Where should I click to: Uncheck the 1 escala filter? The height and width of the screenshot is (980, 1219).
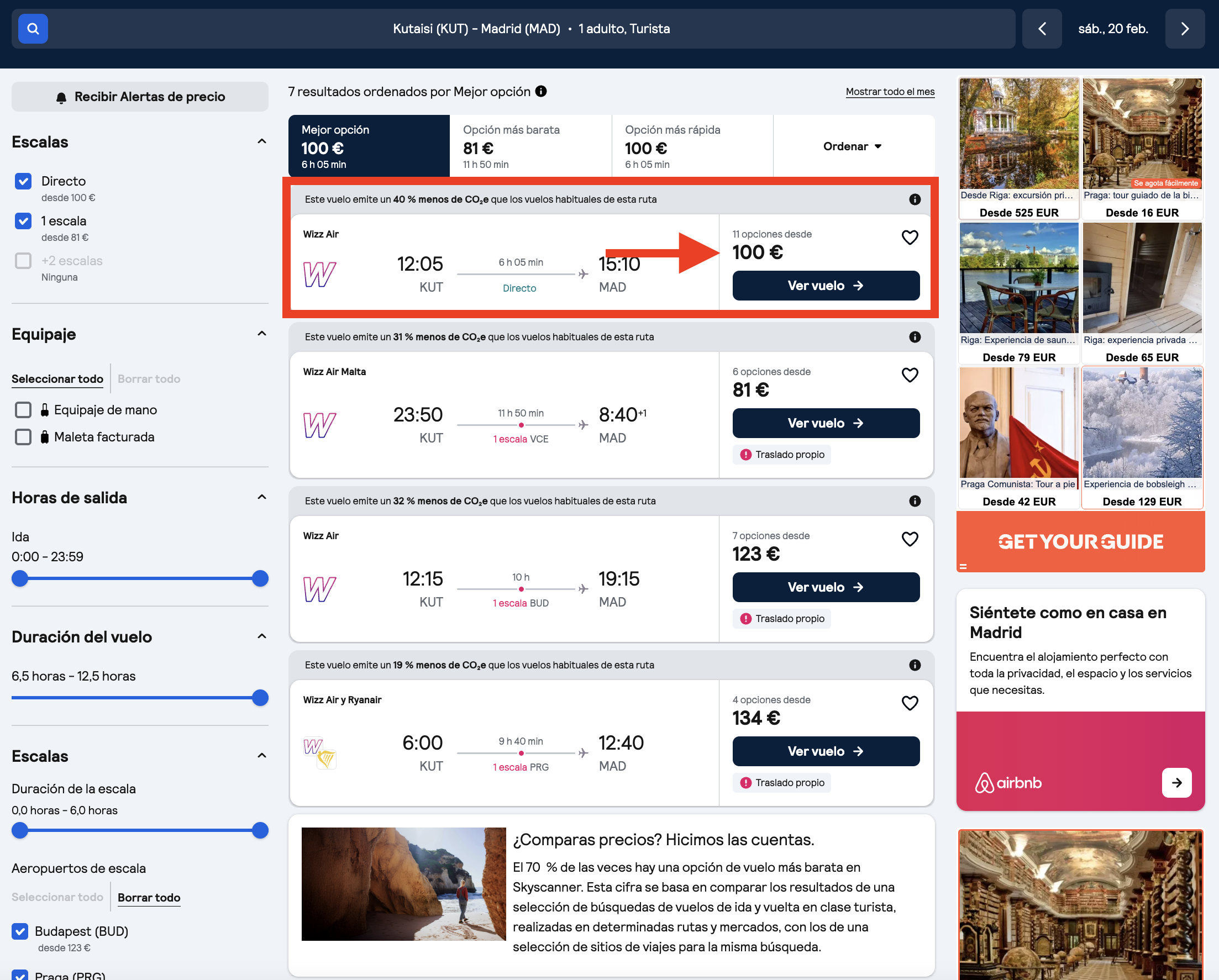23,221
